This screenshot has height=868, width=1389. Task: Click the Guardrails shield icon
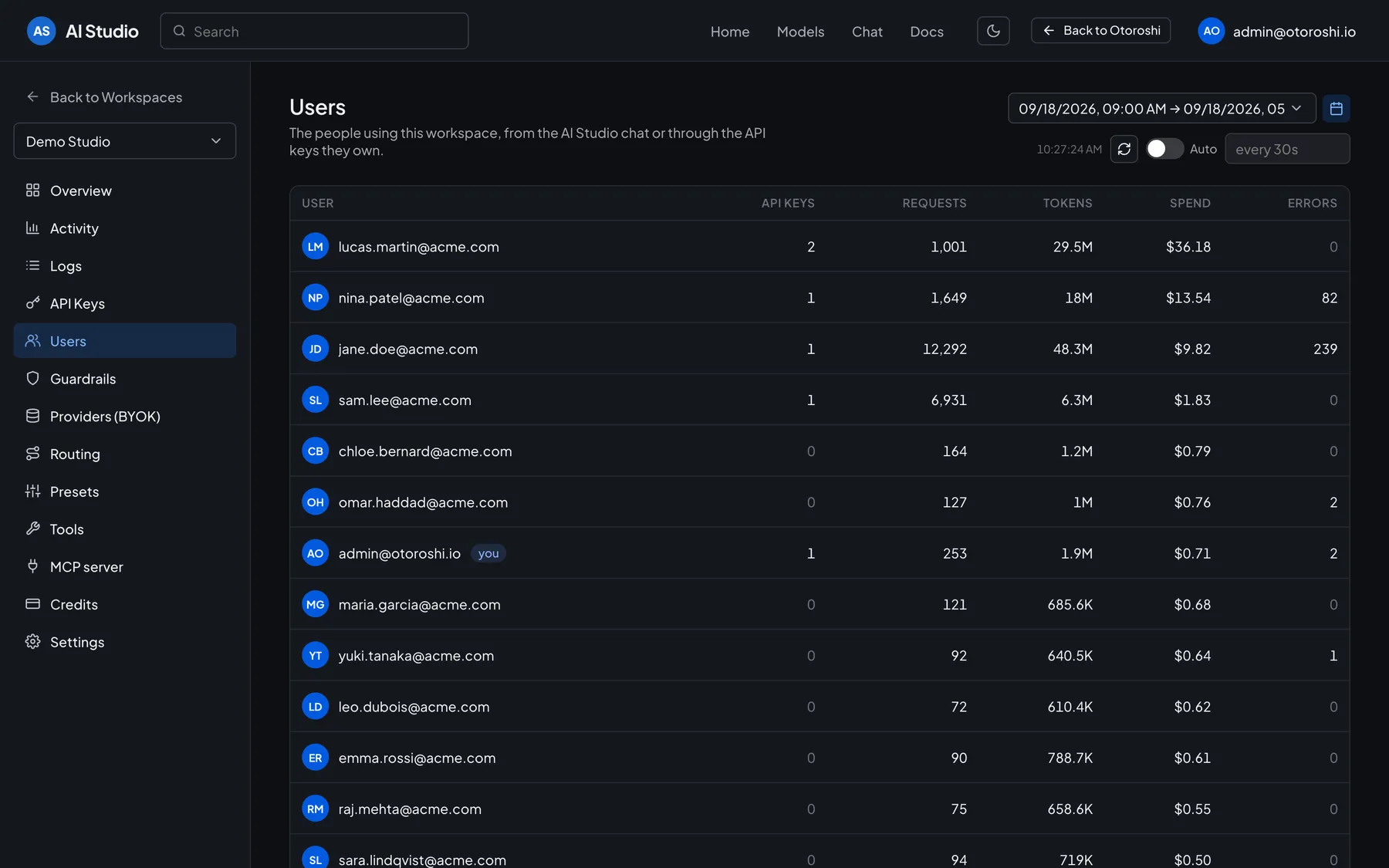32,379
